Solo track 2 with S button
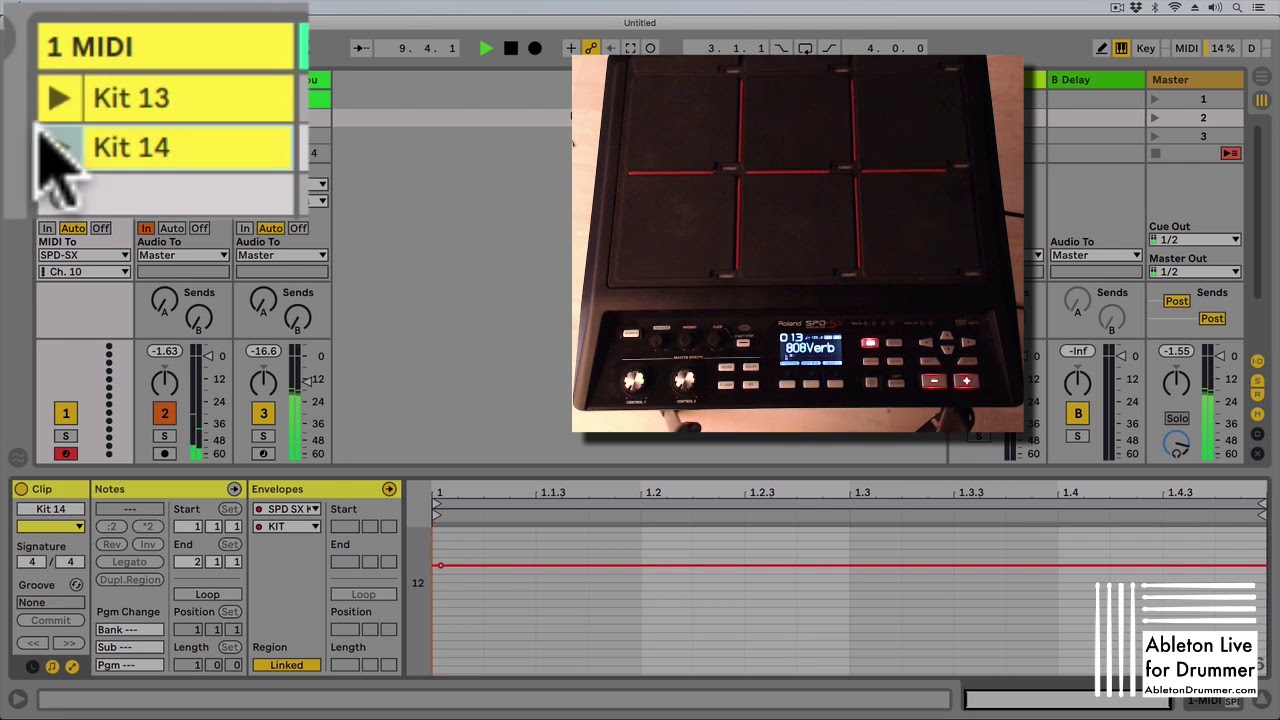Viewport: 1280px width, 720px height. (165, 436)
